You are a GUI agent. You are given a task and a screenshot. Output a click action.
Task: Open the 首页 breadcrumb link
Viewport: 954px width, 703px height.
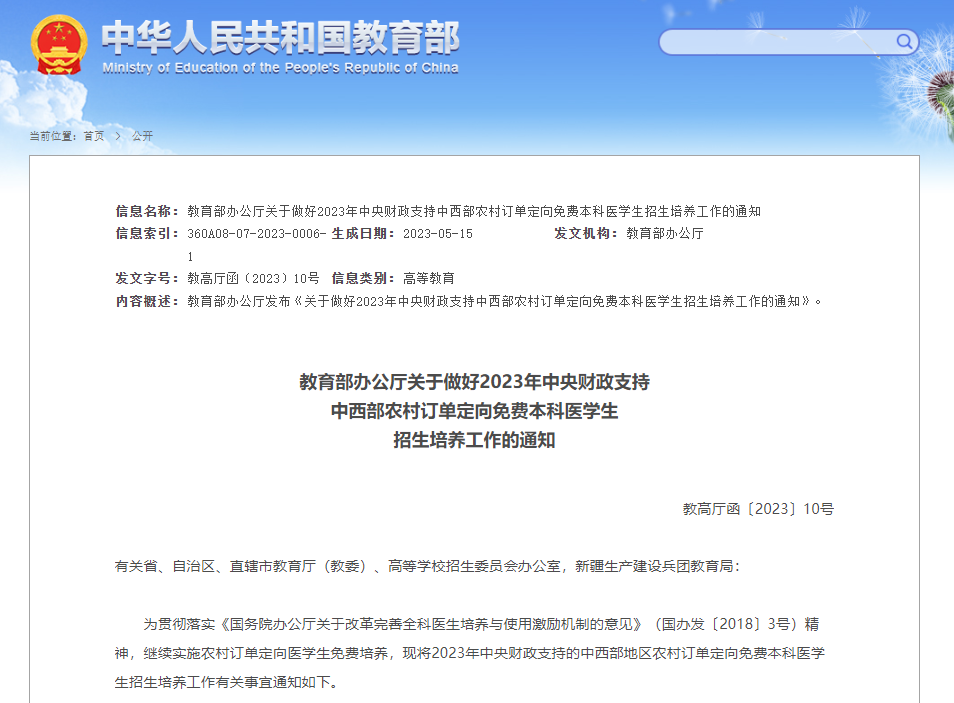(x=94, y=136)
